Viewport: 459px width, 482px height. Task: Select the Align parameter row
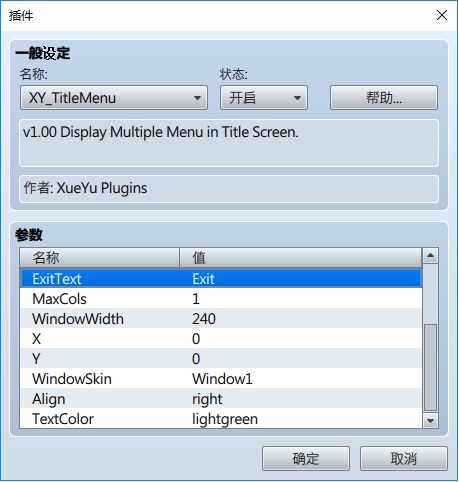(x=221, y=399)
